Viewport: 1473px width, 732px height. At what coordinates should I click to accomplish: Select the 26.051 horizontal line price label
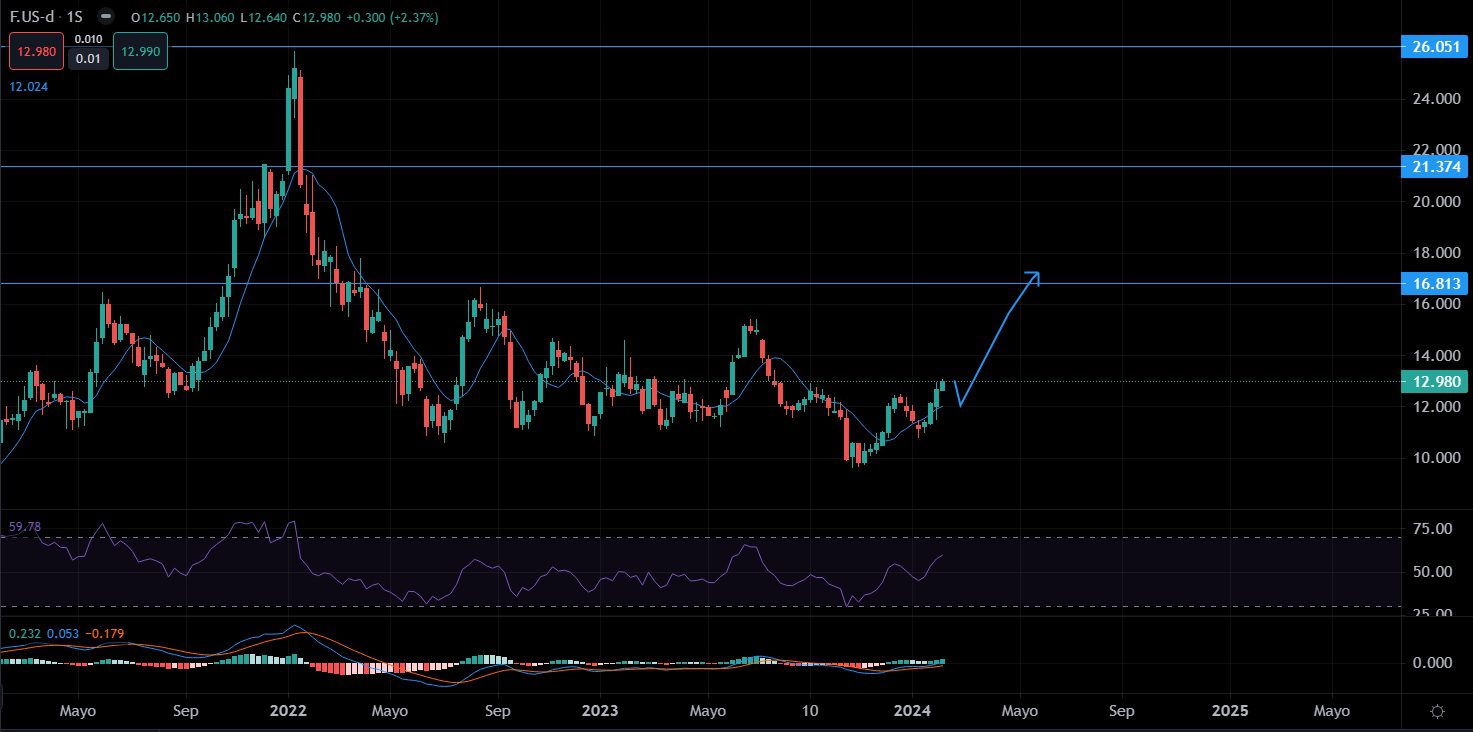pos(1436,47)
